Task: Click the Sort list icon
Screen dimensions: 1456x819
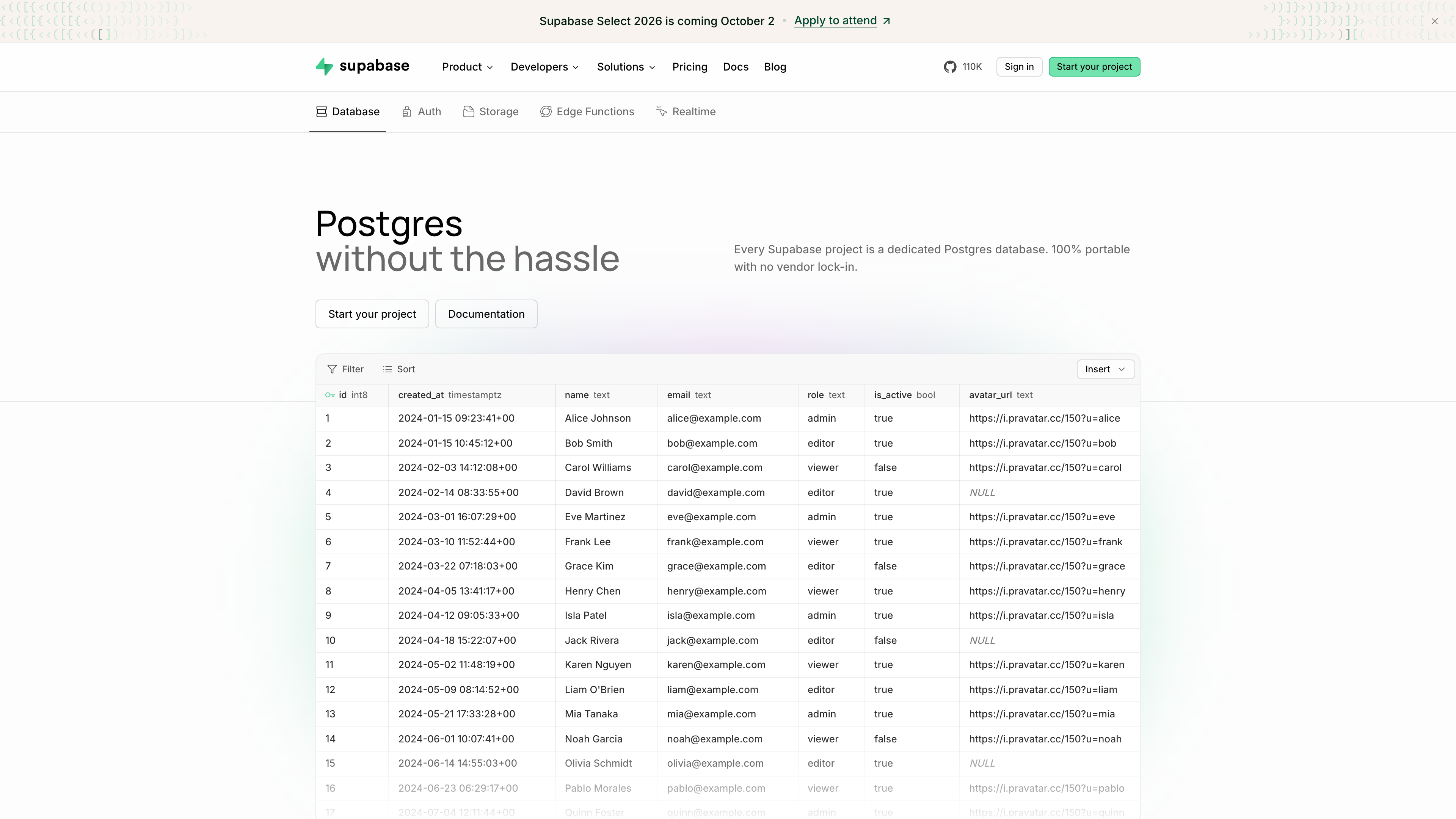Action: (x=387, y=369)
